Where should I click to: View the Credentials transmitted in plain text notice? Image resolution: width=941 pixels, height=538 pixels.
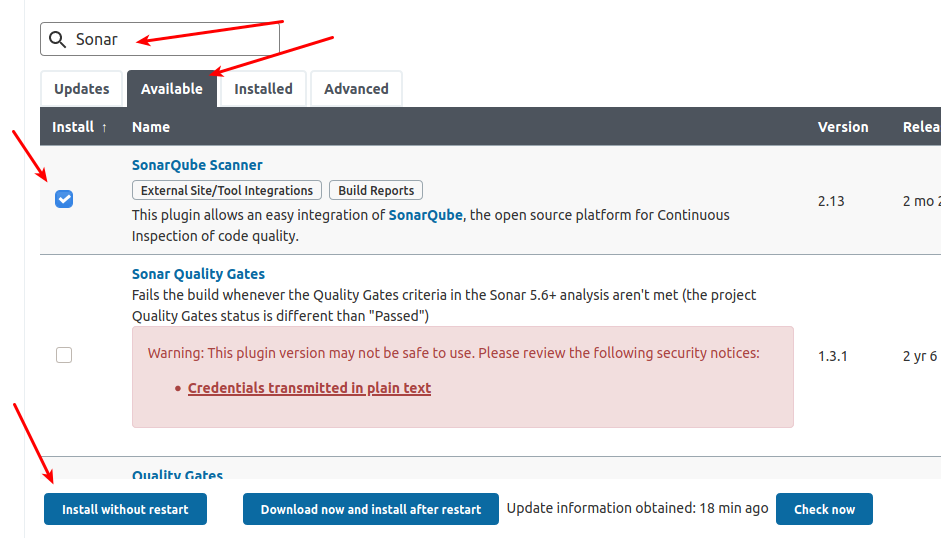pyautogui.click(x=309, y=388)
